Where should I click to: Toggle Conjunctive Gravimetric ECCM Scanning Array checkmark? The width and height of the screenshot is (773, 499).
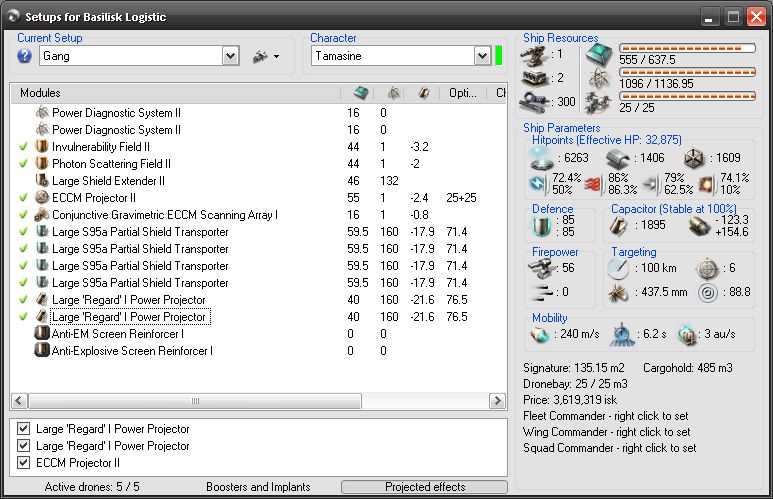coord(23,215)
